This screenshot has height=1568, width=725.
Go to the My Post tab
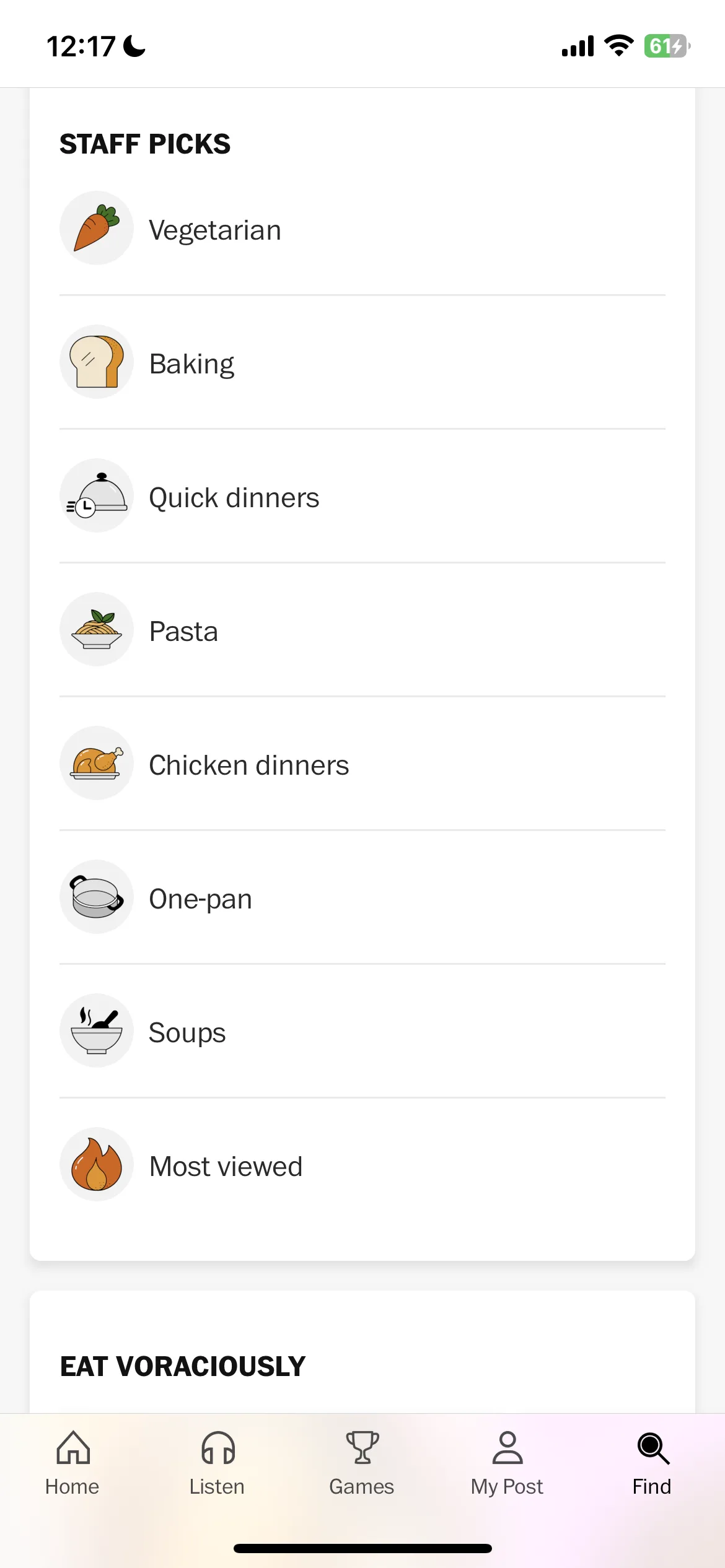click(x=507, y=1464)
